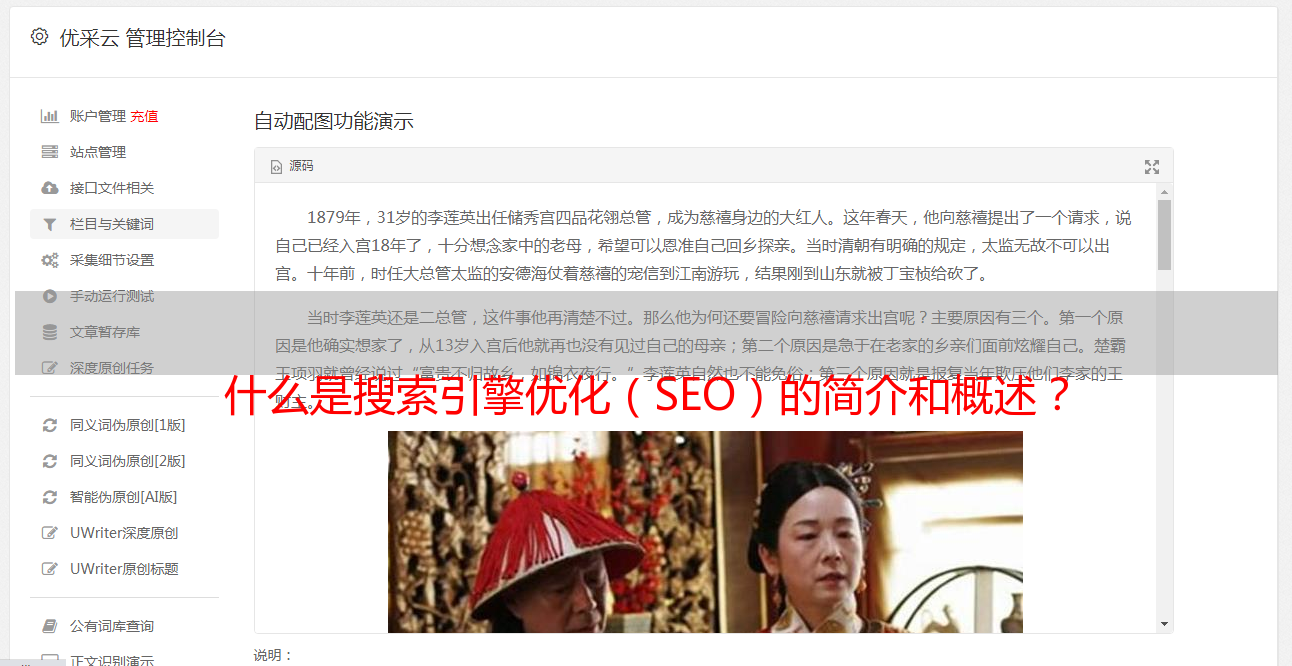Image resolution: width=1292 pixels, height=666 pixels.
Task: Click the scrollbar up arrow in editor
Action: (x=1164, y=192)
